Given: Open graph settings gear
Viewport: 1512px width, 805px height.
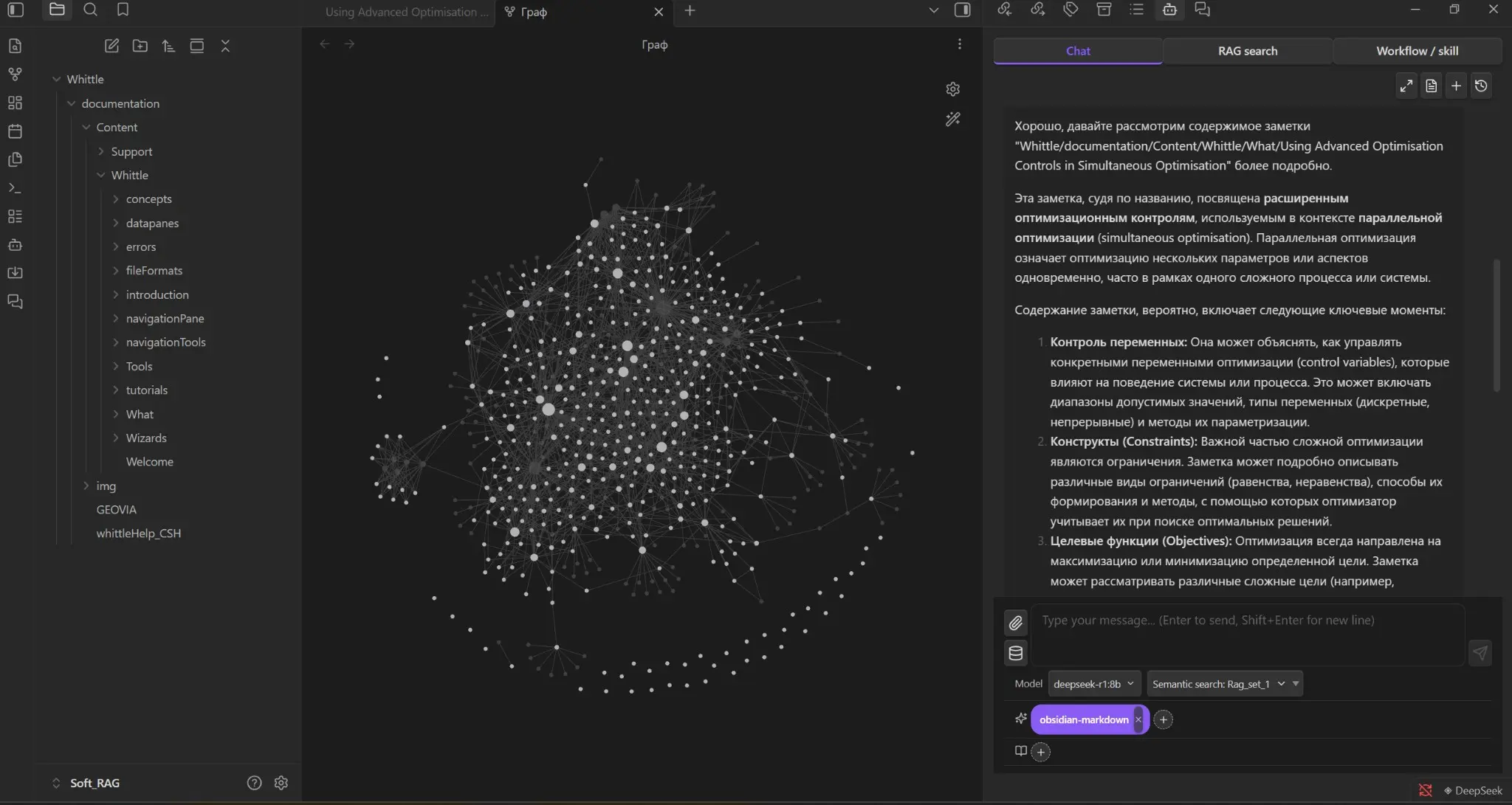Looking at the screenshot, I should click(952, 89).
